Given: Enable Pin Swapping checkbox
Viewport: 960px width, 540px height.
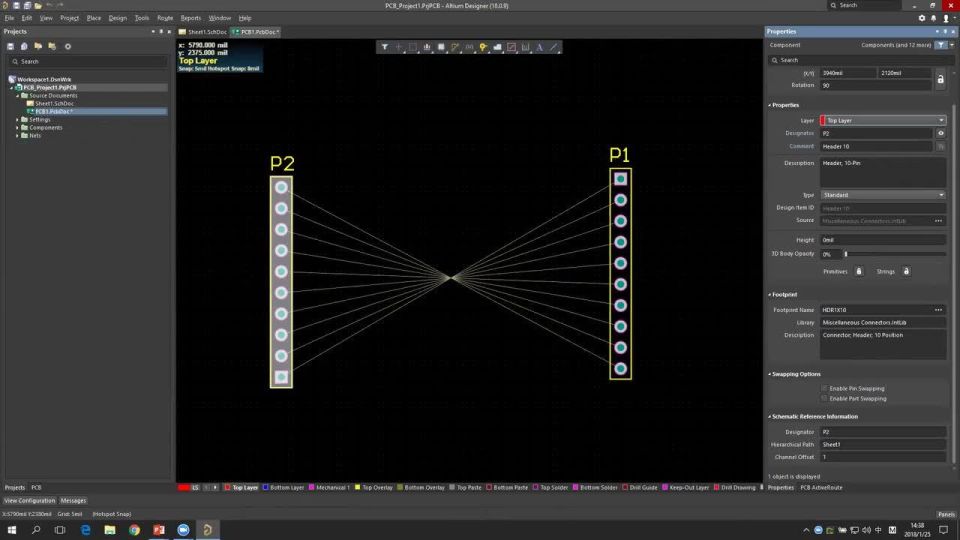Looking at the screenshot, I should click(824, 388).
